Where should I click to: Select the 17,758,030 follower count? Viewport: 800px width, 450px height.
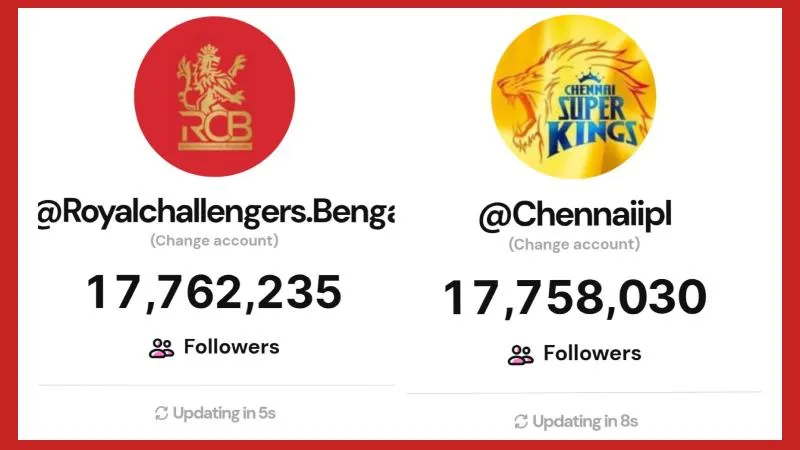click(x=575, y=298)
